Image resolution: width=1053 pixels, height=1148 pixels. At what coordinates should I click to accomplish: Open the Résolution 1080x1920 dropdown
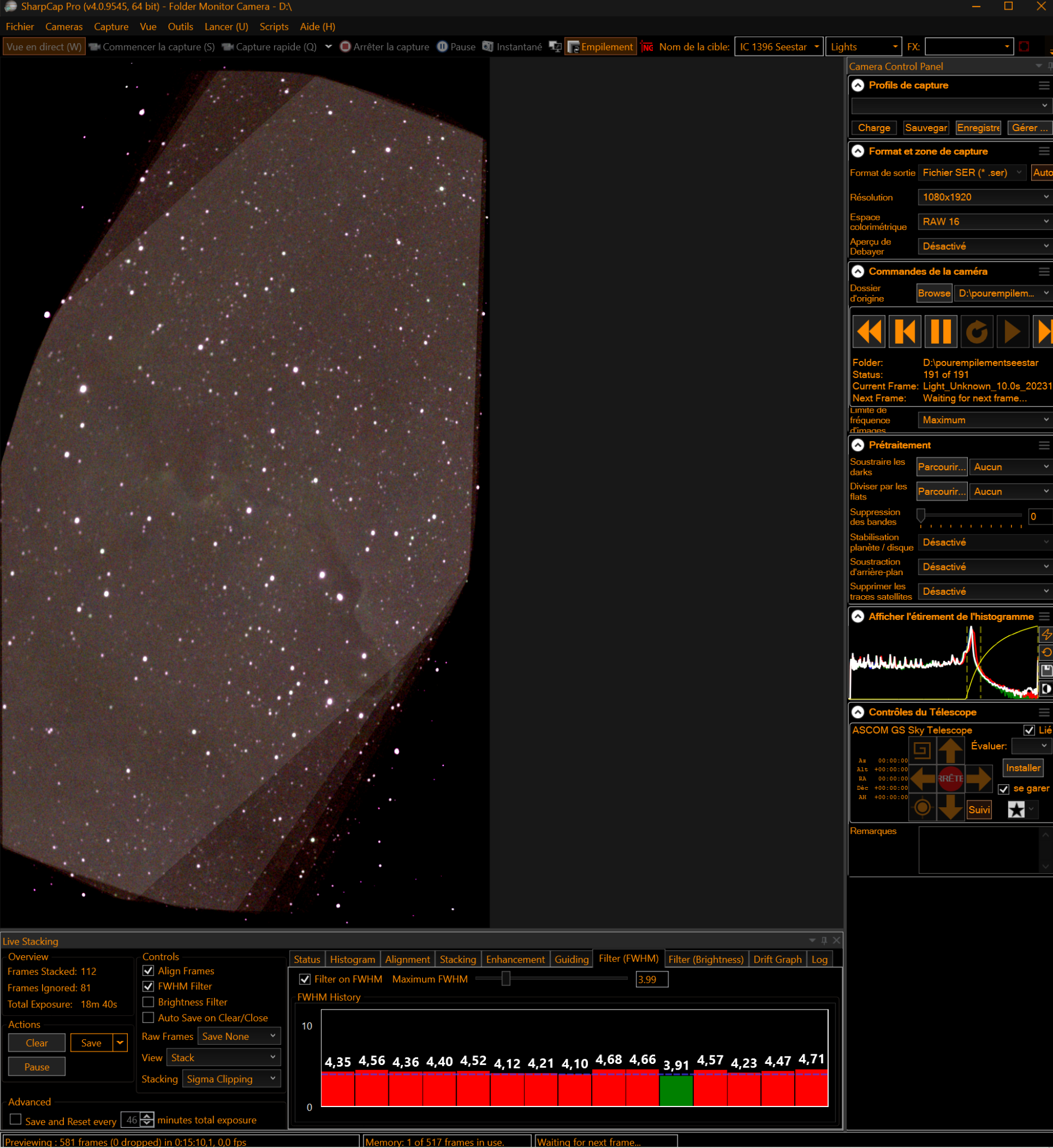[x=985, y=197]
